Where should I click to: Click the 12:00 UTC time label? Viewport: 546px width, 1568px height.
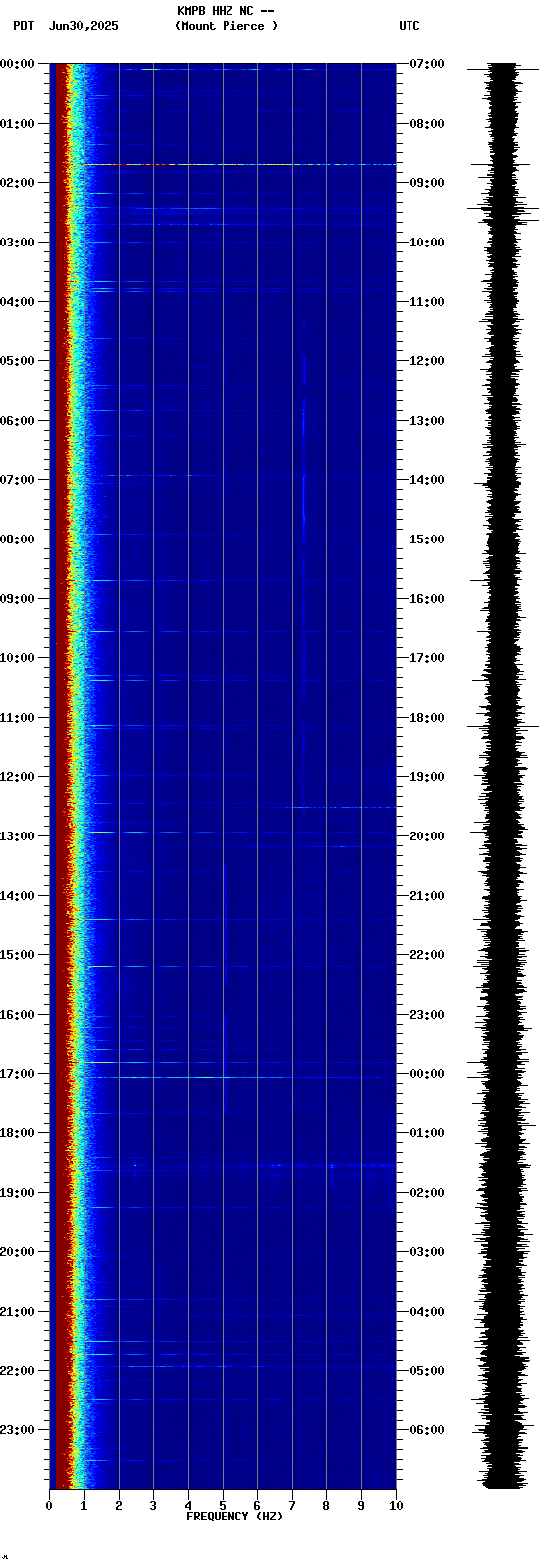(x=427, y=361)
